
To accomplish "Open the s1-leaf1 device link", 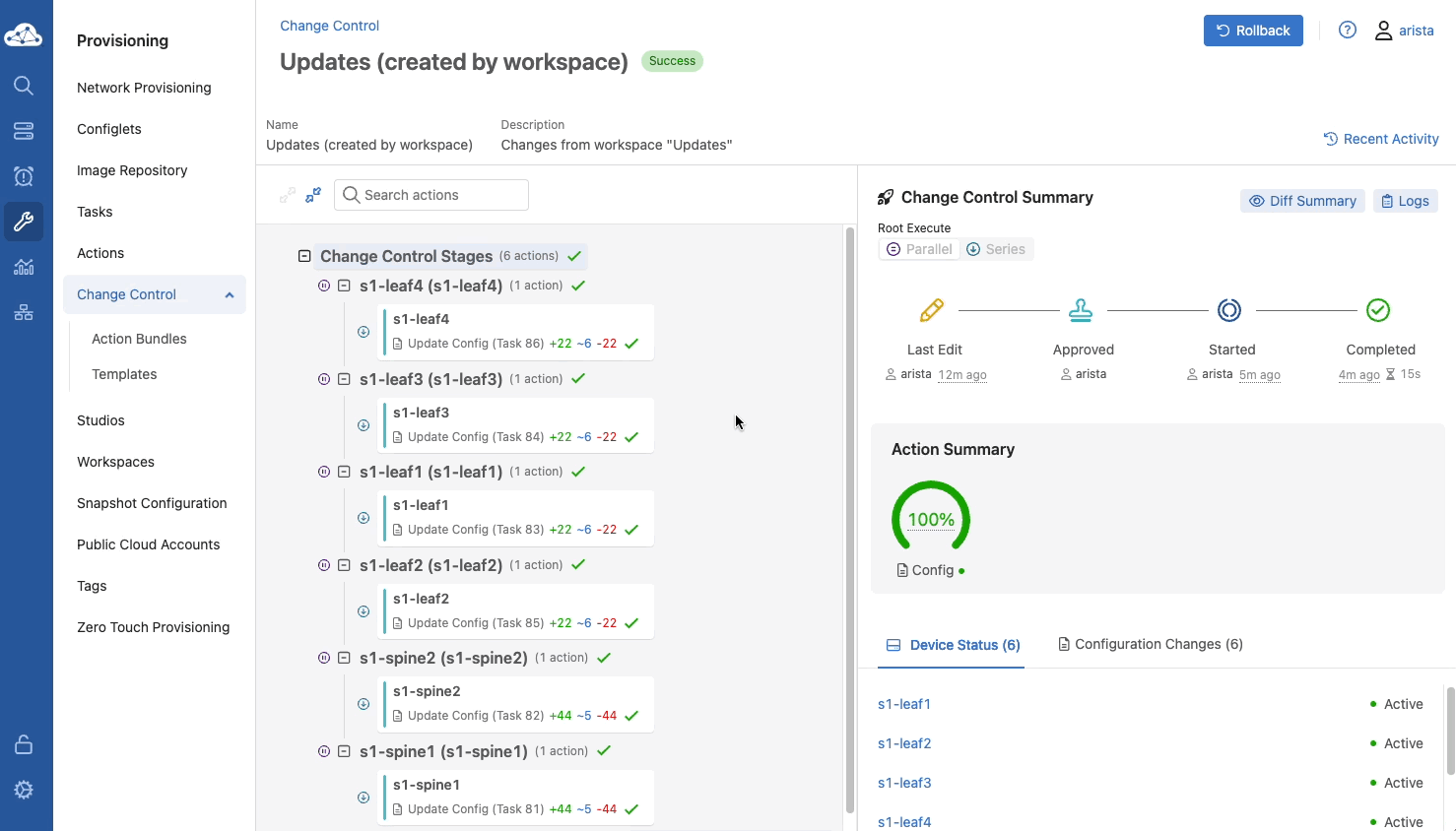I will [903, 704].
